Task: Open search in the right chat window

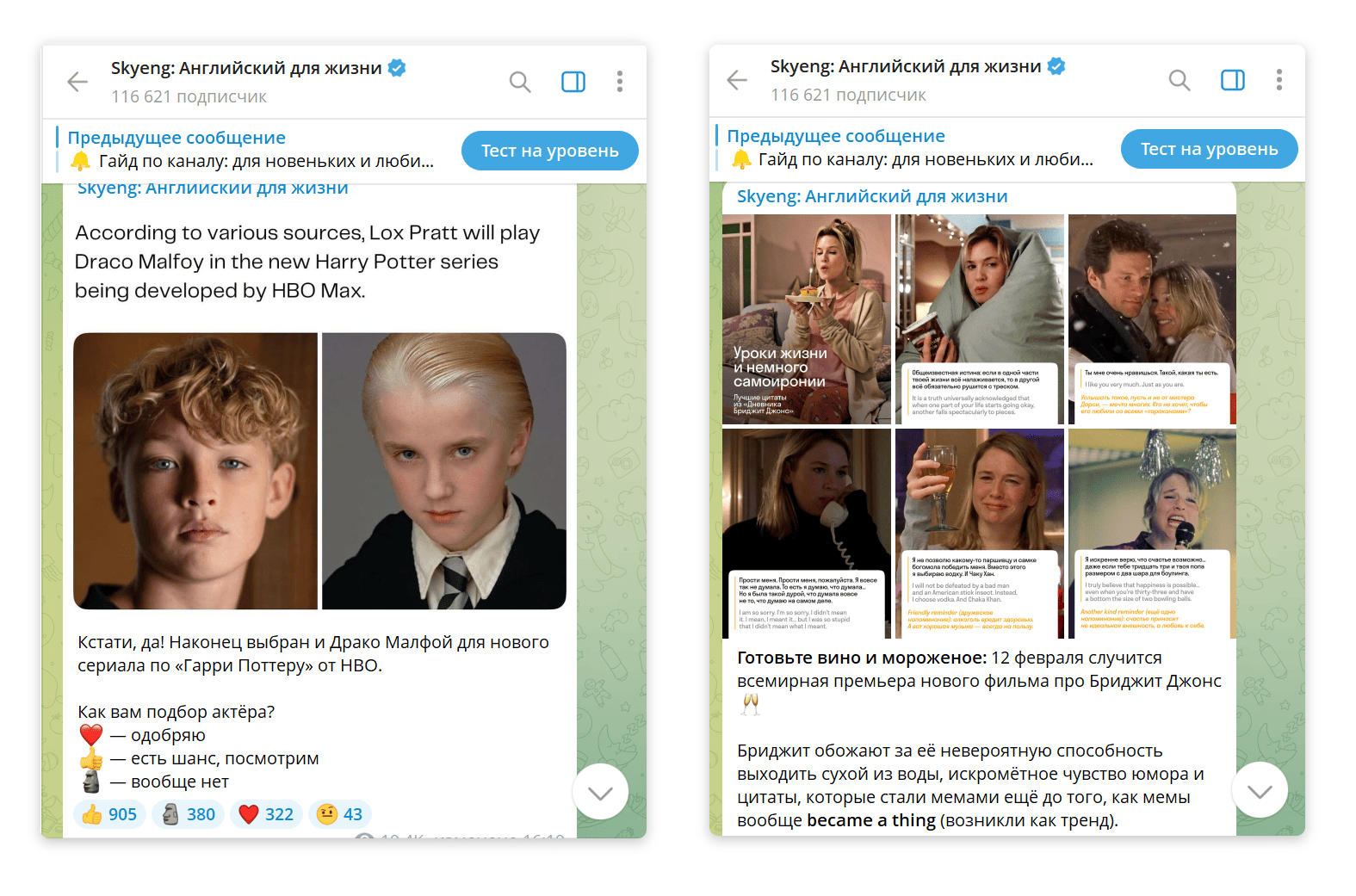Action: [x=1180, y=80]
